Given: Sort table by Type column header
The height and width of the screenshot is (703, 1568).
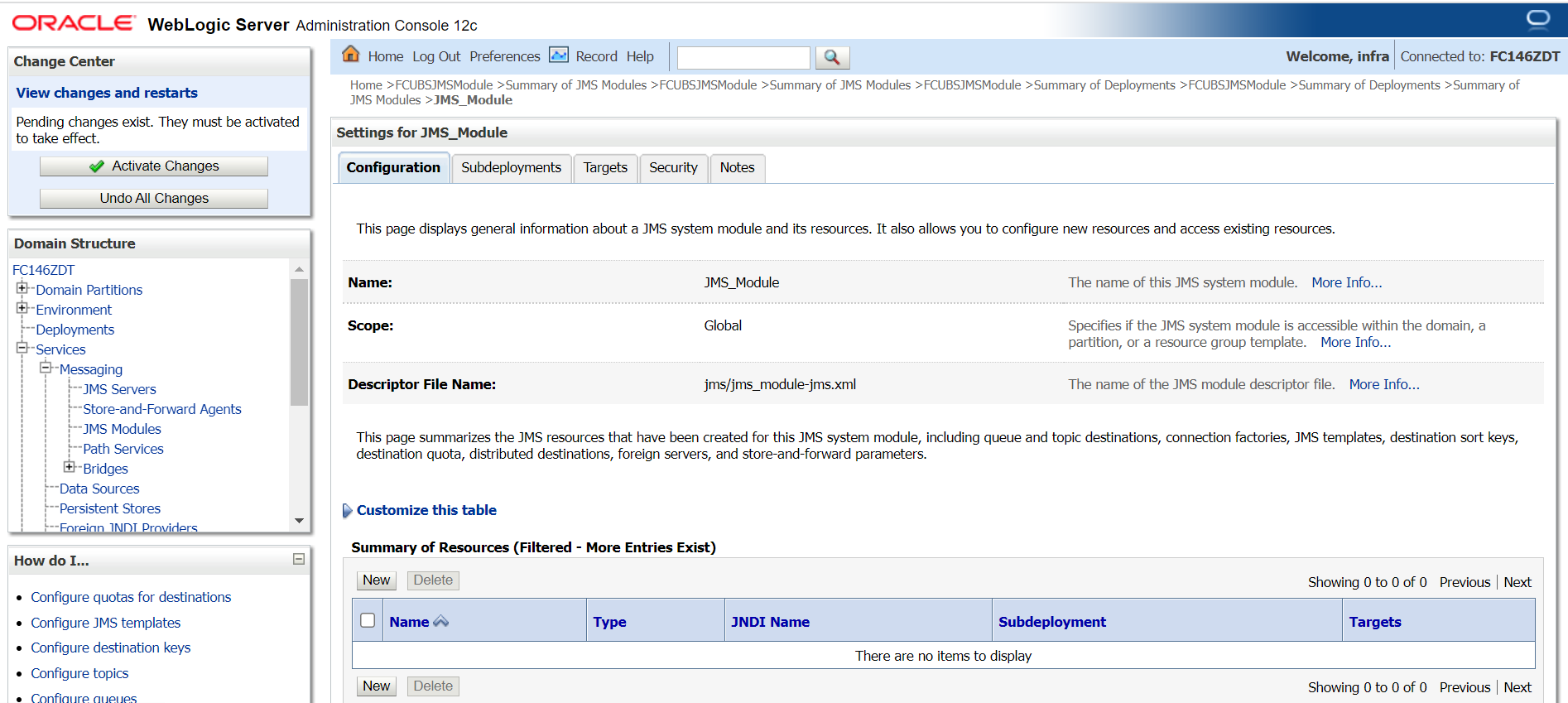Looking at the screenshot, I should (609, 622).
